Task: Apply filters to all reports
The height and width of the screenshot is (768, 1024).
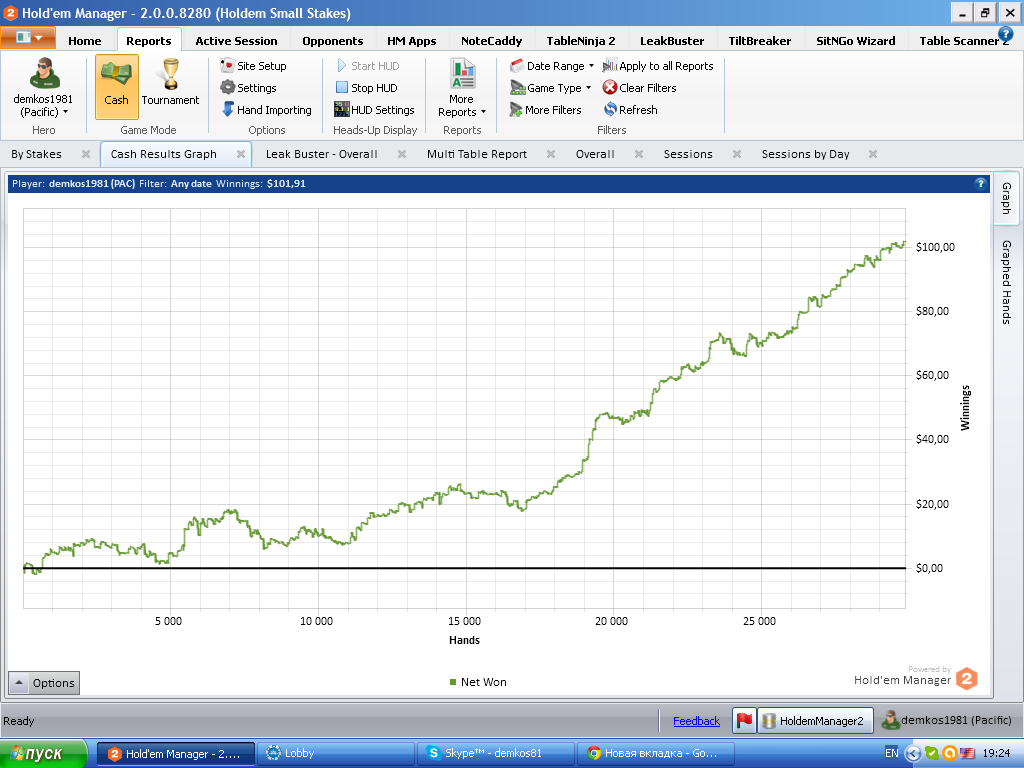Action: 658,66
